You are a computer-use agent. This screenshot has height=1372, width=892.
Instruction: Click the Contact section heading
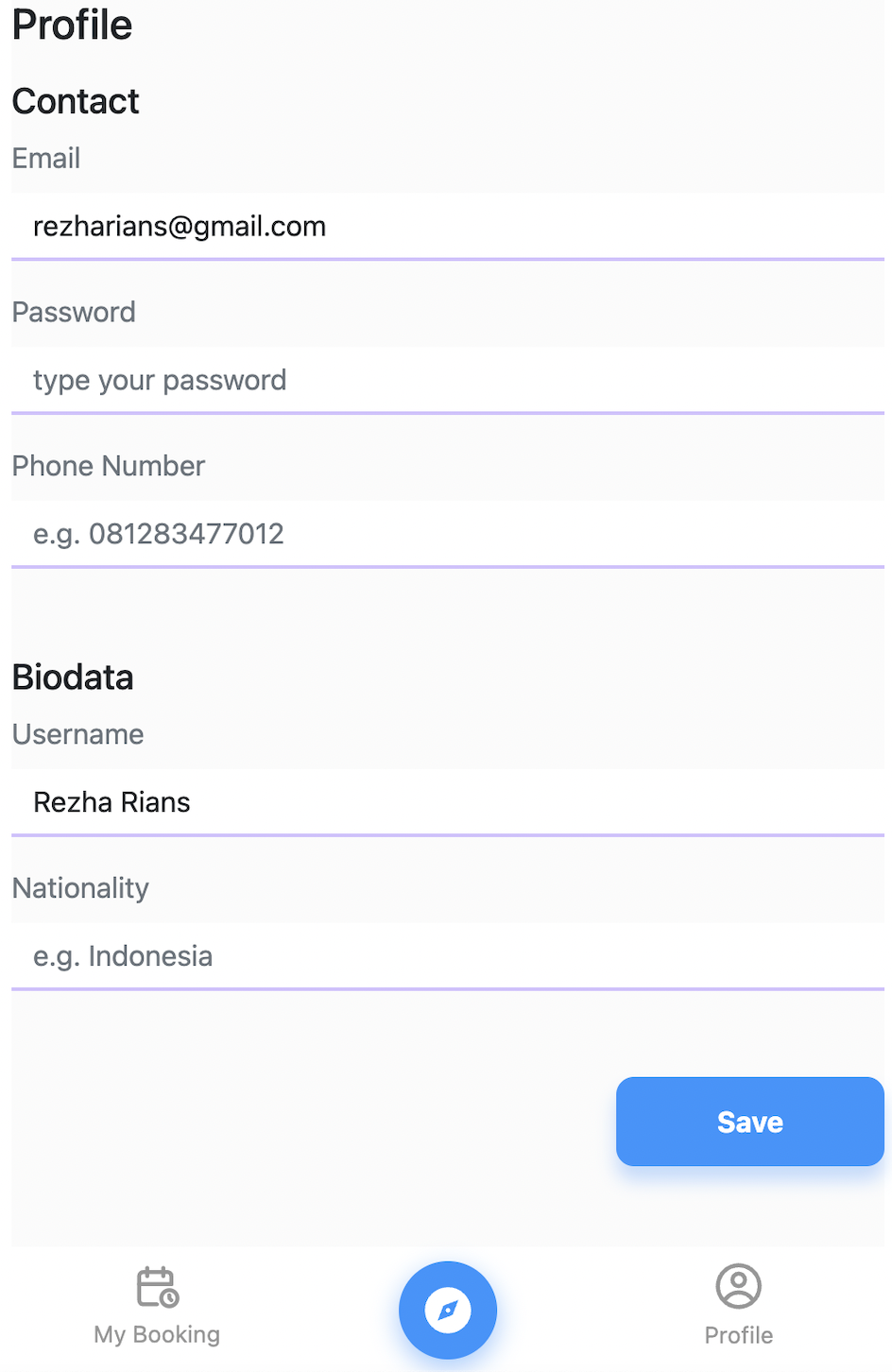pyautogui.click(x=76, y=101)
